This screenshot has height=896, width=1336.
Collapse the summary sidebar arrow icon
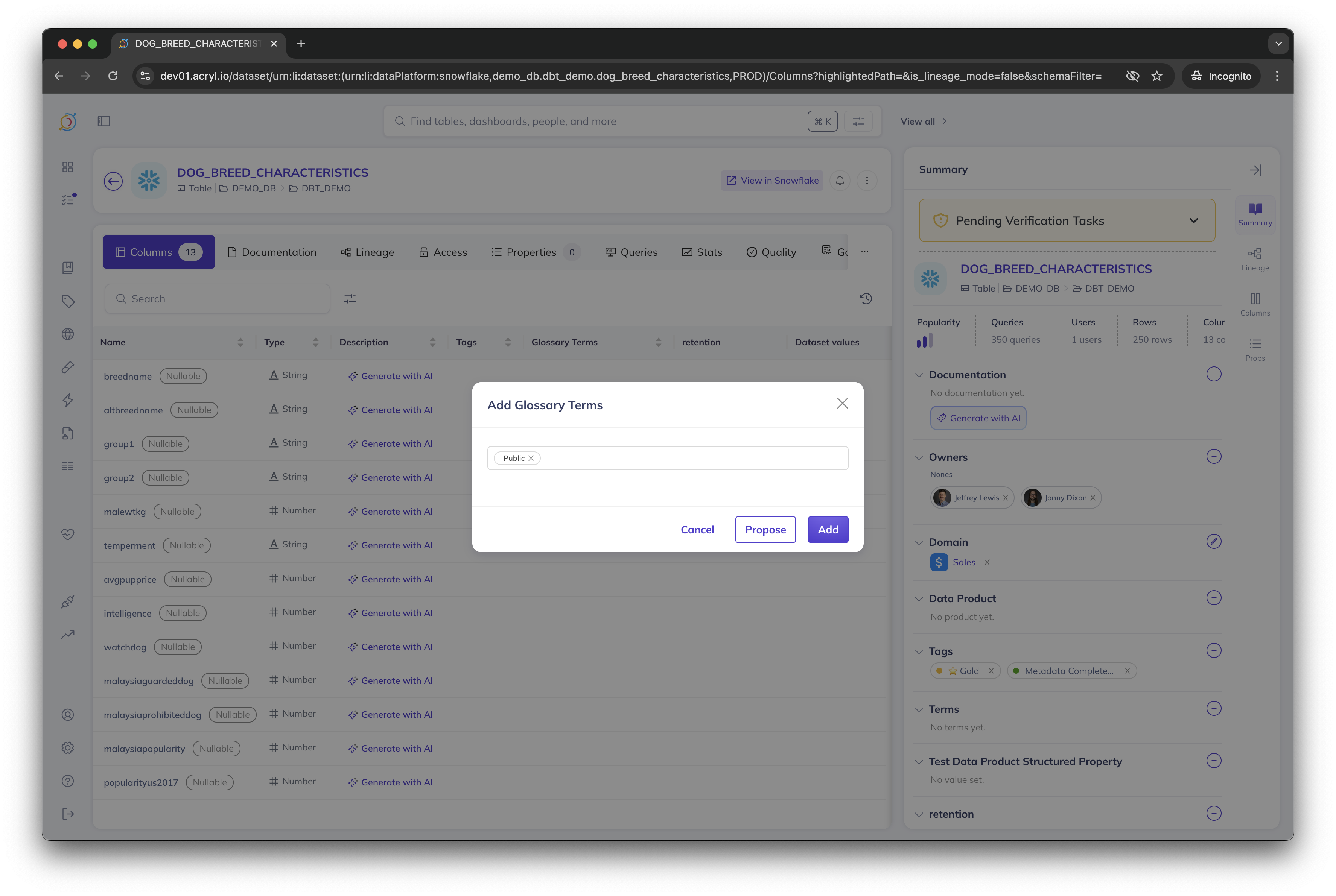coord(1255,170)
